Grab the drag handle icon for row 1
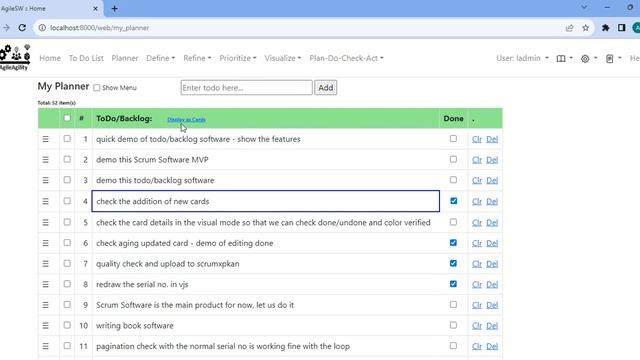This screenshot has width=640, height=360. (x=46, y=139)
